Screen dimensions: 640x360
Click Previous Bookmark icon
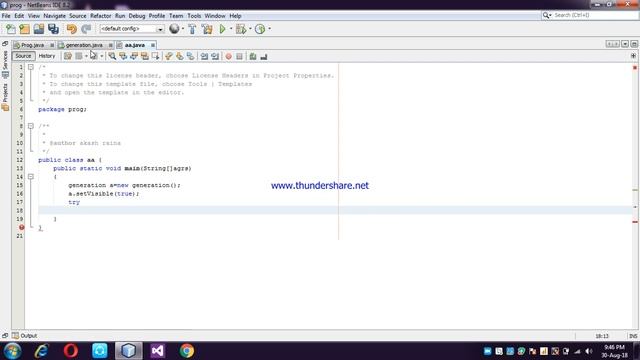[x=169, y=56]
